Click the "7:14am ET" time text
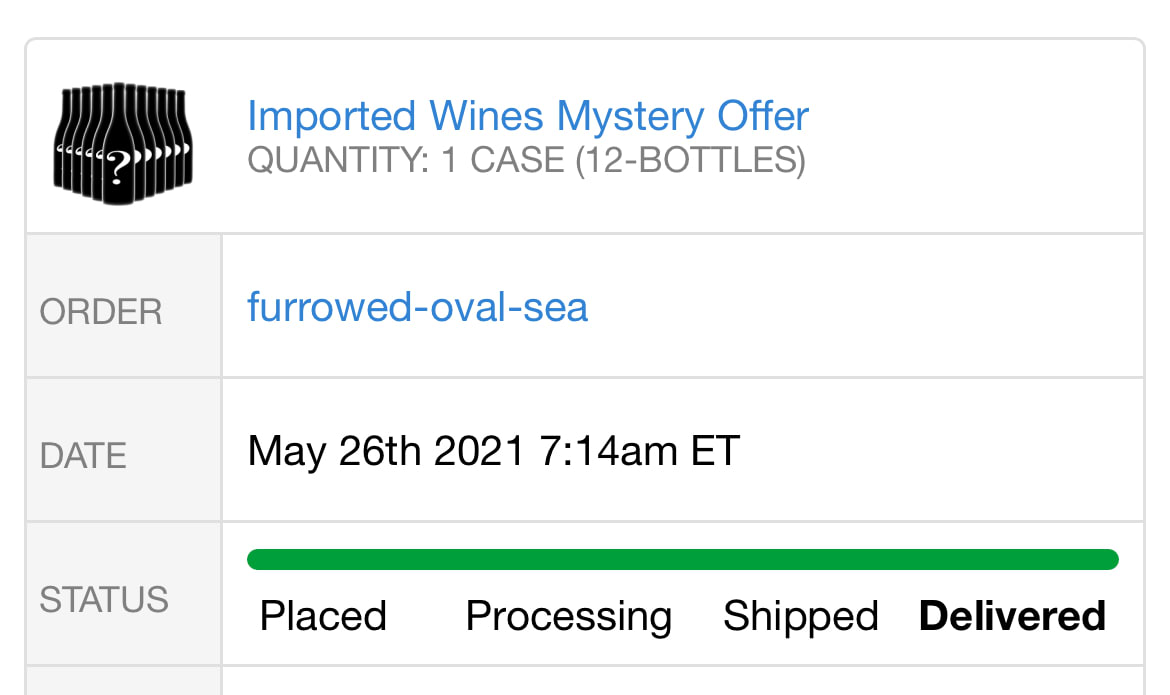Image resolution: width=1170 pixels, height=695 pixels. pos(640,451)
